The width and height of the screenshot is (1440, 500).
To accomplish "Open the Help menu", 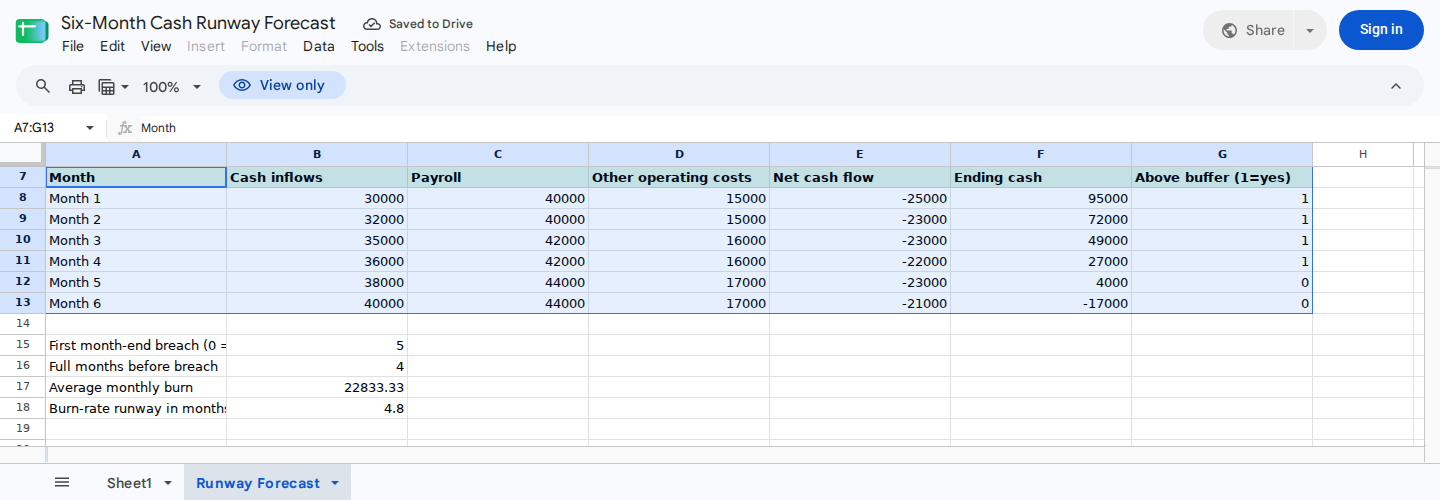I will [x=501, y=46].
